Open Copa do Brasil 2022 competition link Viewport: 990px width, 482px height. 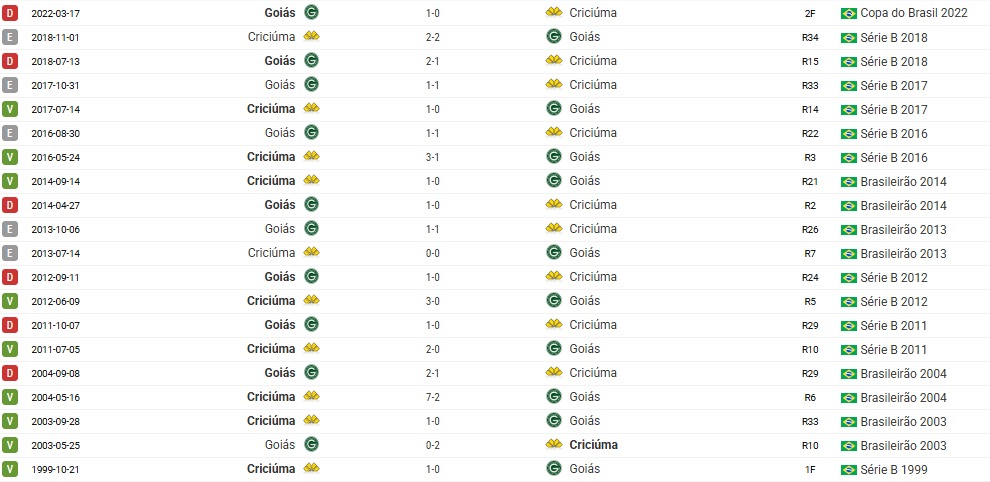914,13
